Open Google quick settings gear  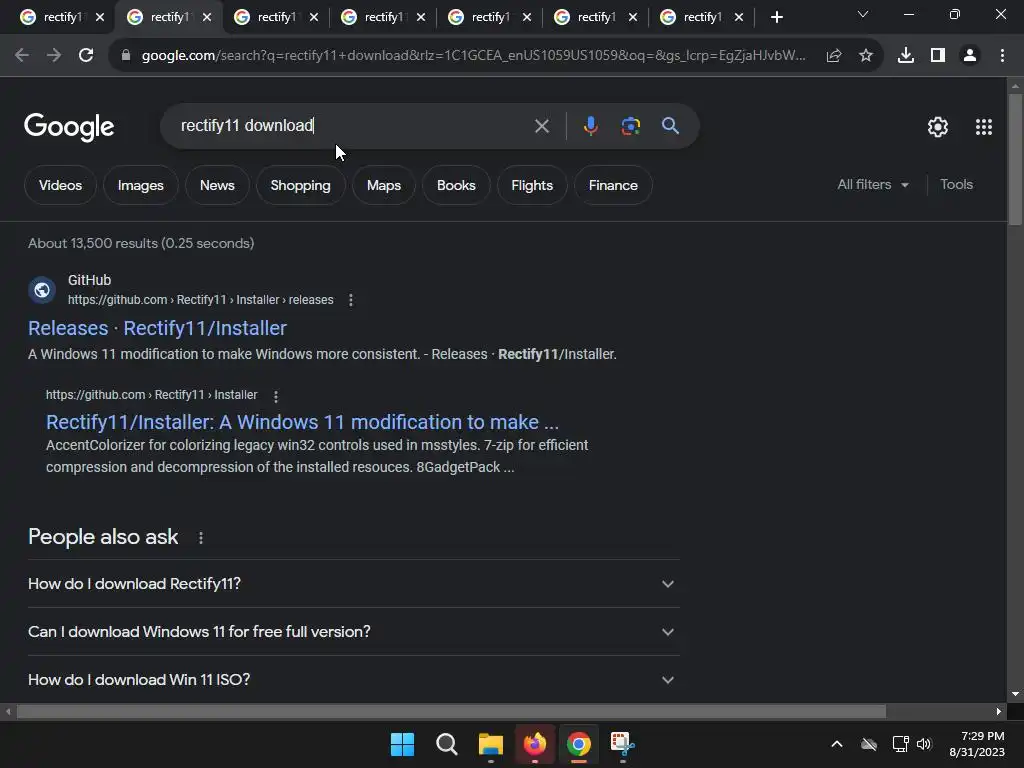(x=938, y=127)
